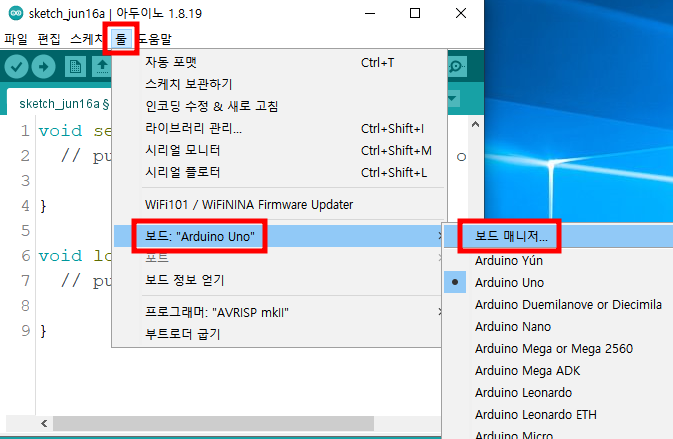The image size is (673, 439).
Task: Open 보드 매니저... in the submenu
Action: point(558,236)
